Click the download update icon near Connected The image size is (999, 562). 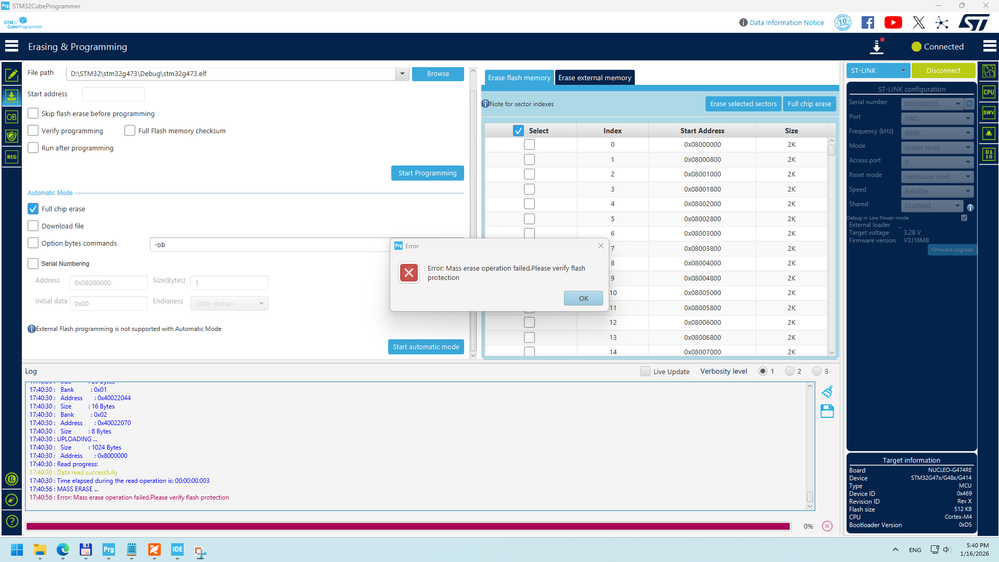coord(877,46)
